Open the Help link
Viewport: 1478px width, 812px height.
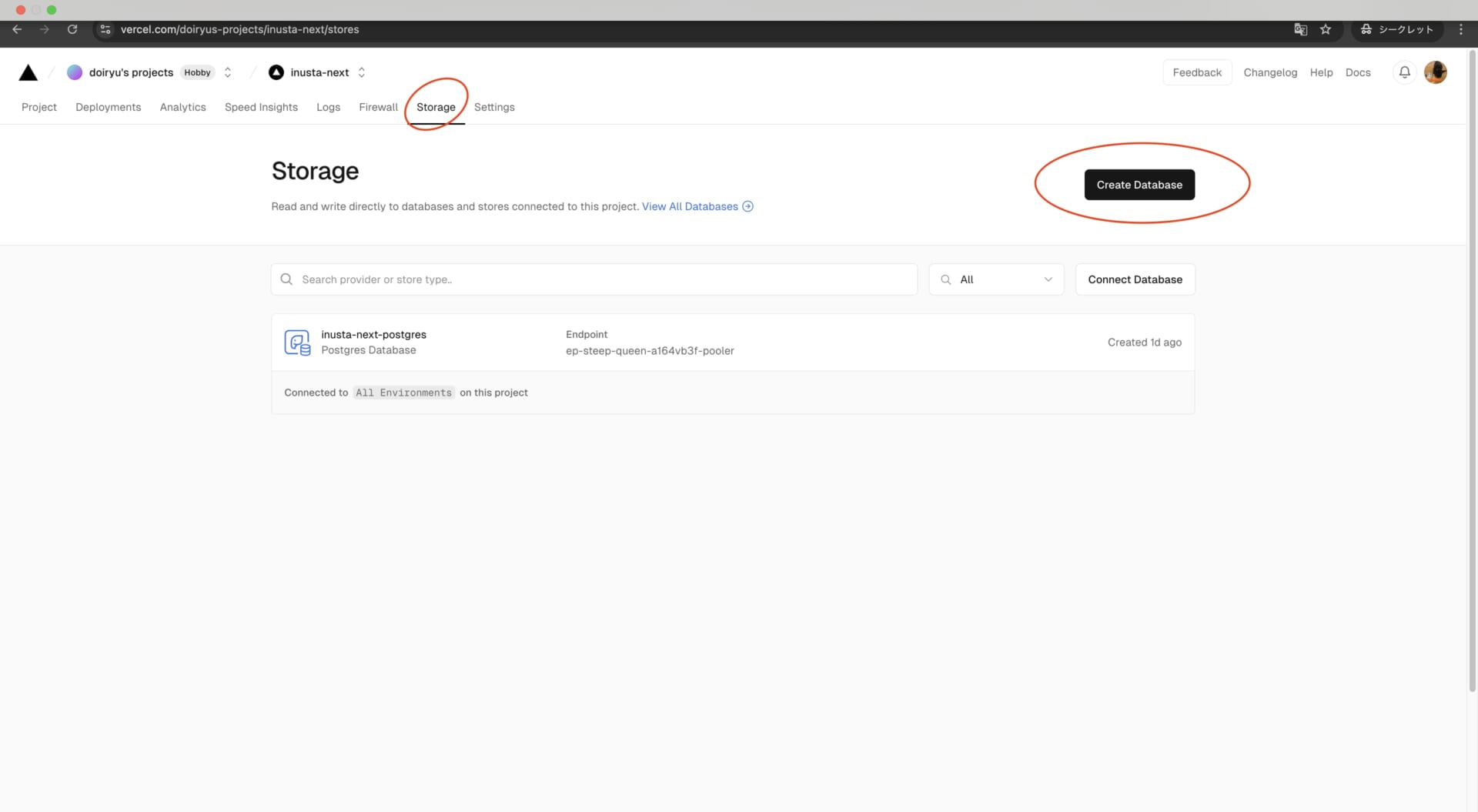(1321, 72)
